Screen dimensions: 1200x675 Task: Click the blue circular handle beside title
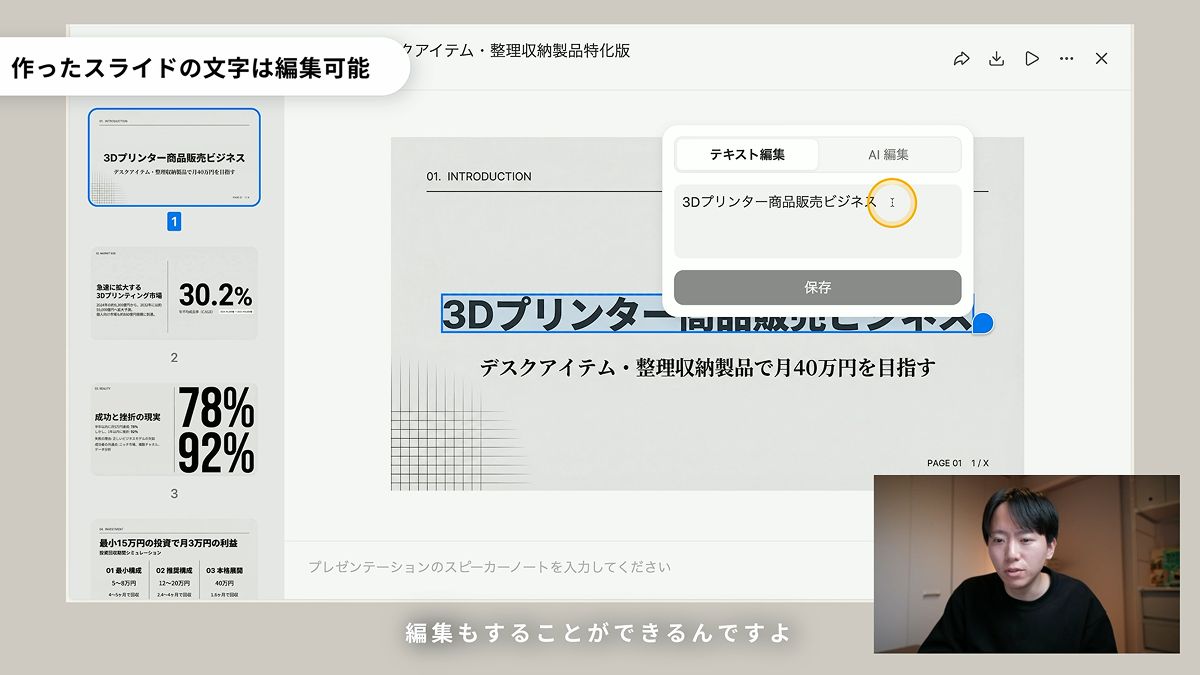(x=983, y=322)
